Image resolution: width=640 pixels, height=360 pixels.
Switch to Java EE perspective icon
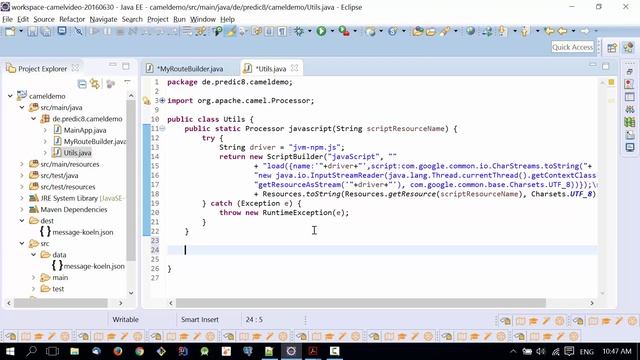click(628, 48)
